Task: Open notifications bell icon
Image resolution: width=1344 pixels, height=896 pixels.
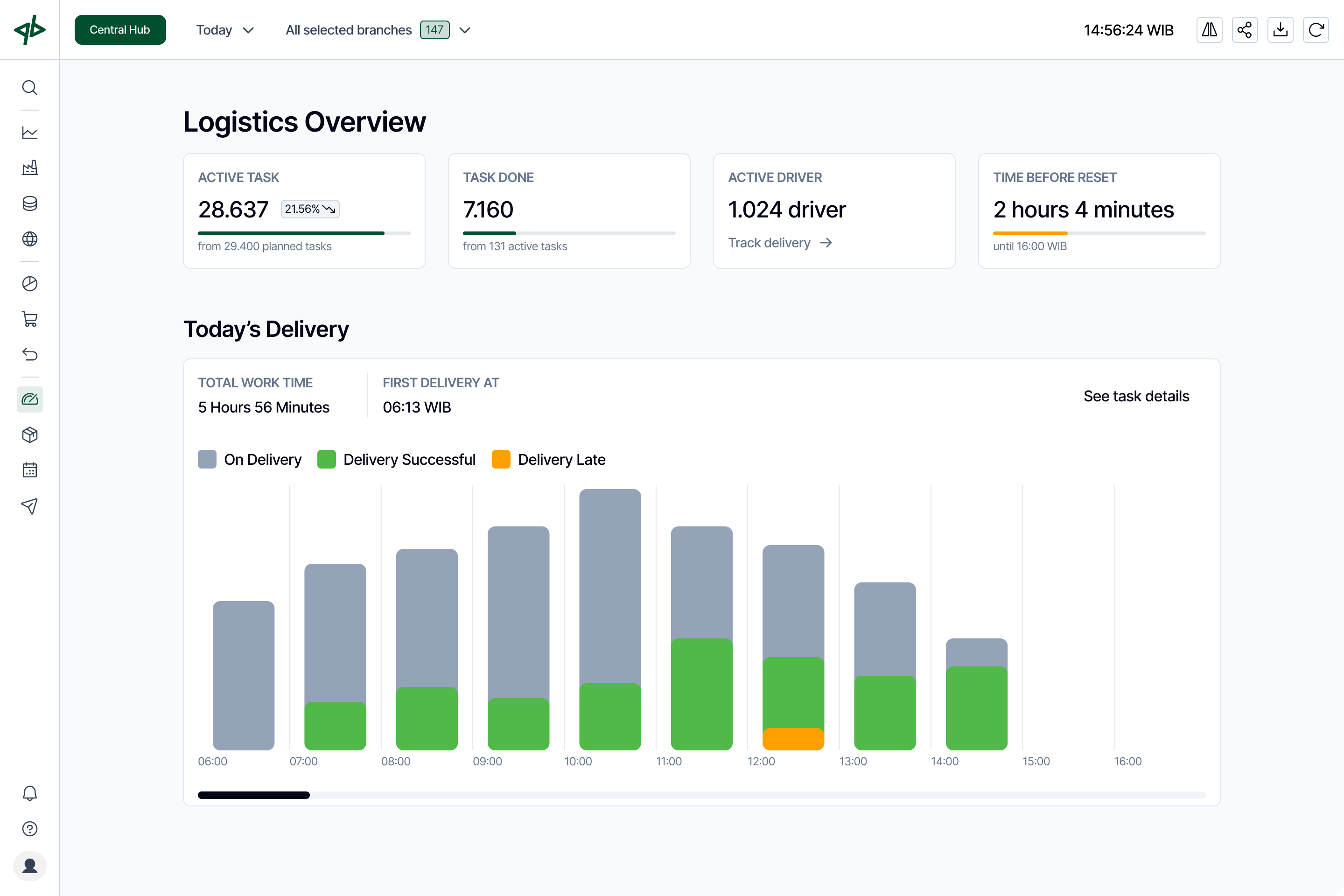Action: pyautogui.click(x=30, y=793)
